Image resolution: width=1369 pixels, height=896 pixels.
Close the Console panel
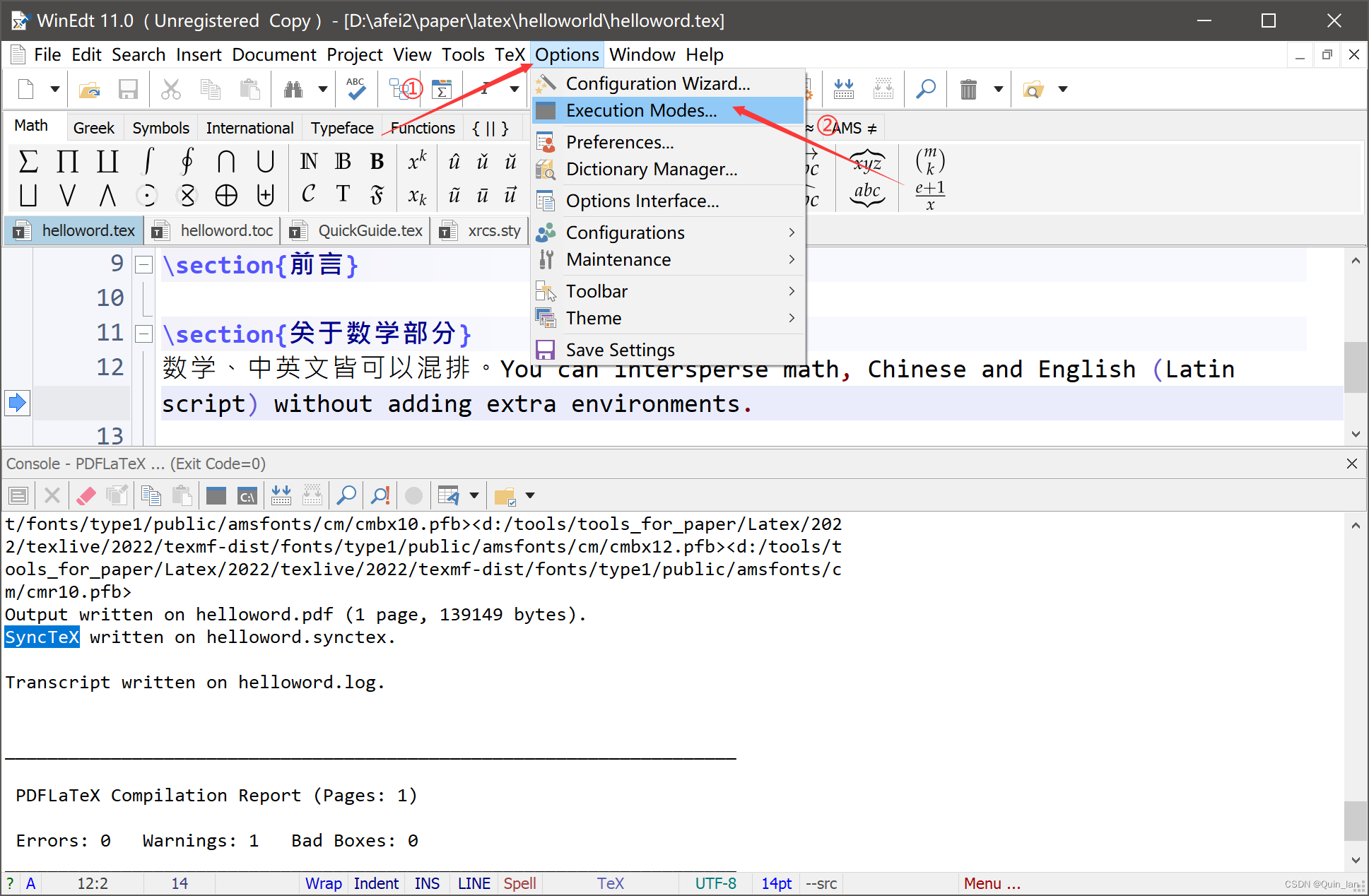click(1352, 464)
